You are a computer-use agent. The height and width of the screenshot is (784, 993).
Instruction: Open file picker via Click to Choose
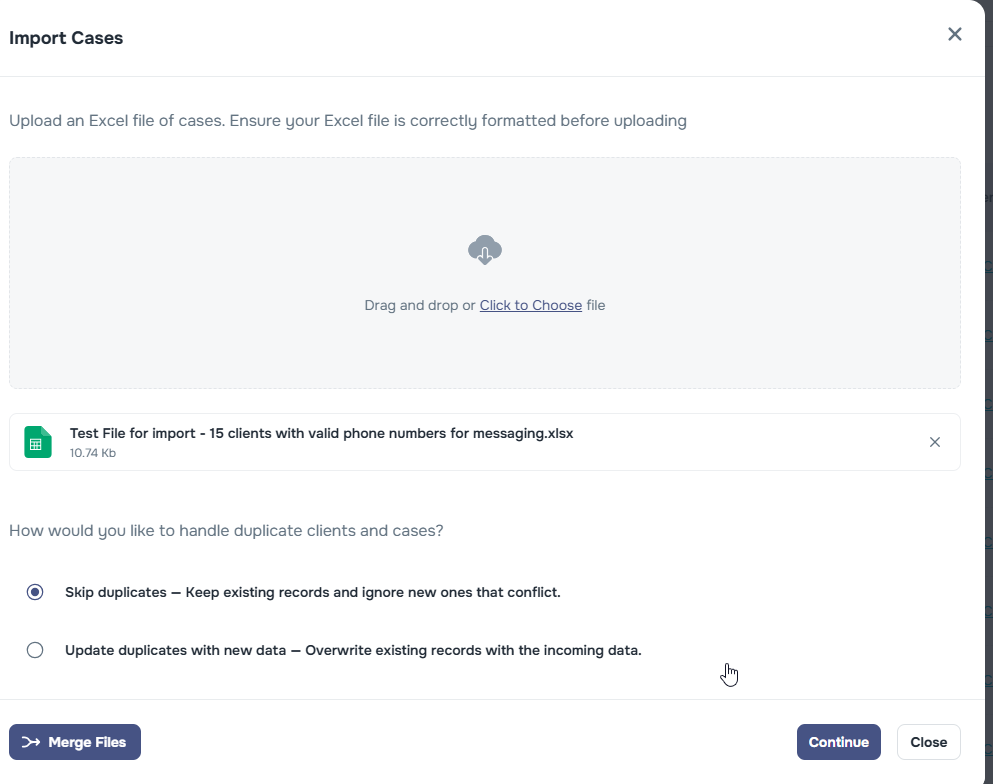pos(530,305)
